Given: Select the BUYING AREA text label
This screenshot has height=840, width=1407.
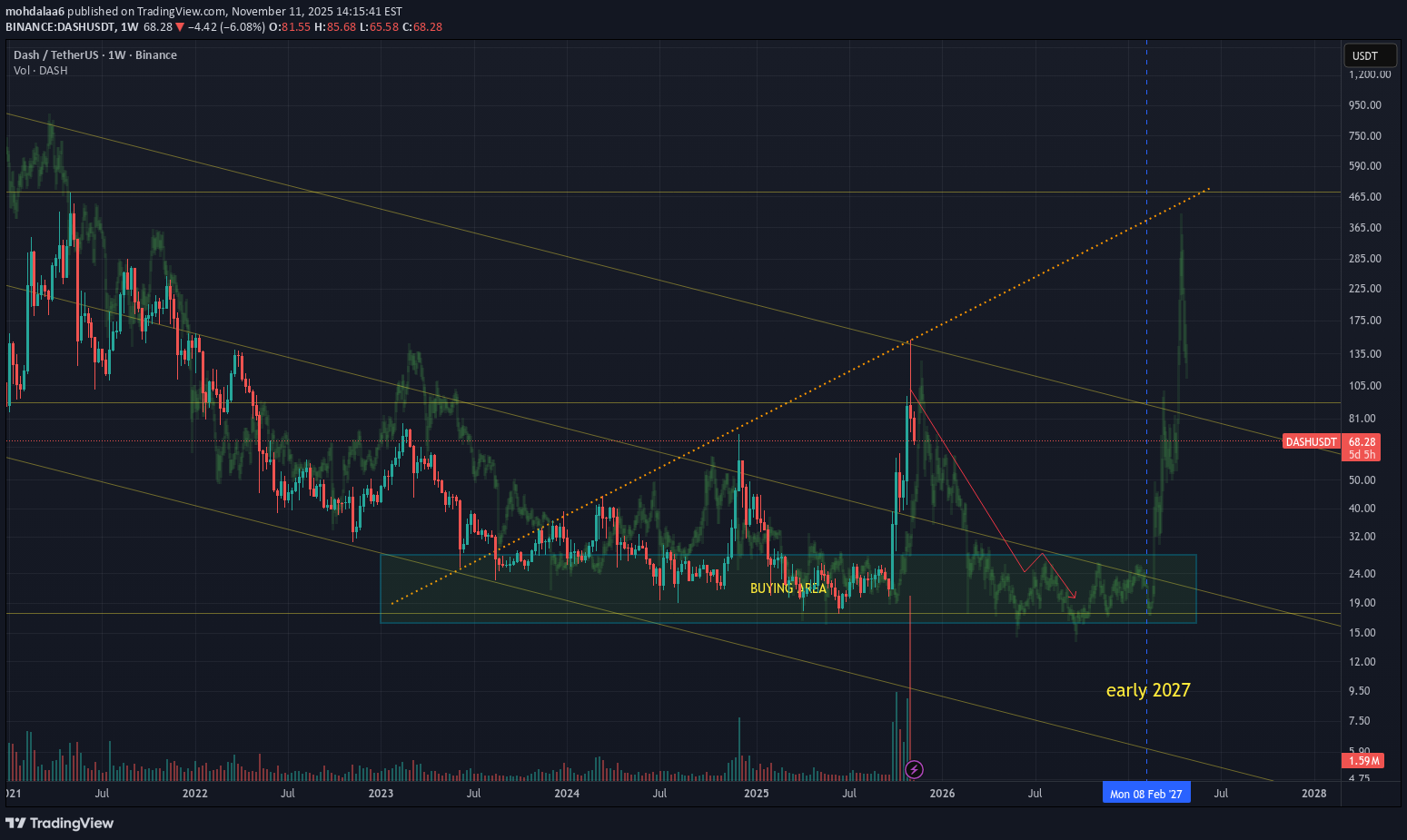Looking at the screenshot, I should coord(788,588).
